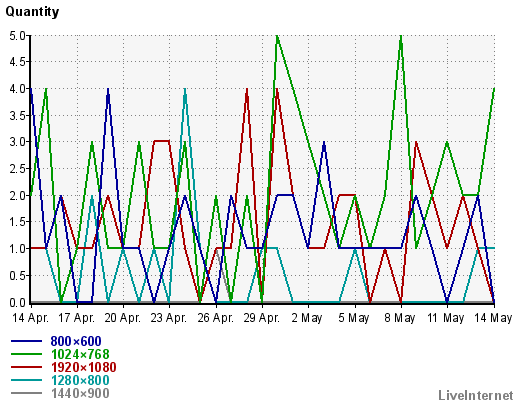Screen dimensions: 520x405
Task: Click the 23 Apr. date axis label
Action: point(169,318)
